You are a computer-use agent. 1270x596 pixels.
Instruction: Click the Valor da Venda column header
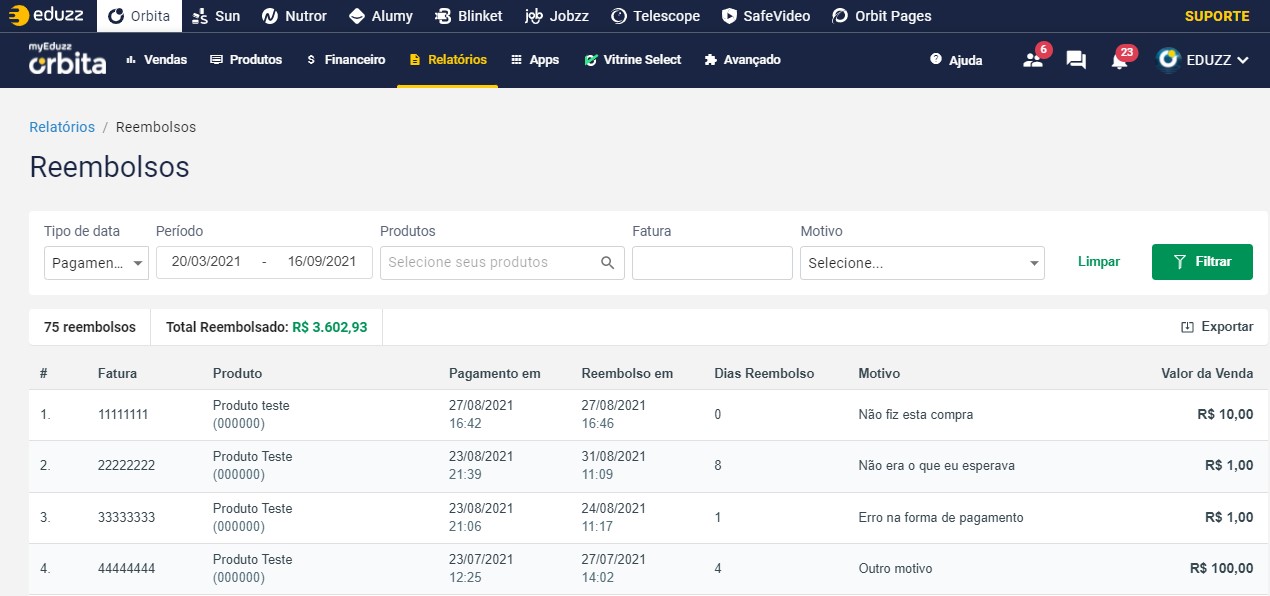coord(1207,373)
